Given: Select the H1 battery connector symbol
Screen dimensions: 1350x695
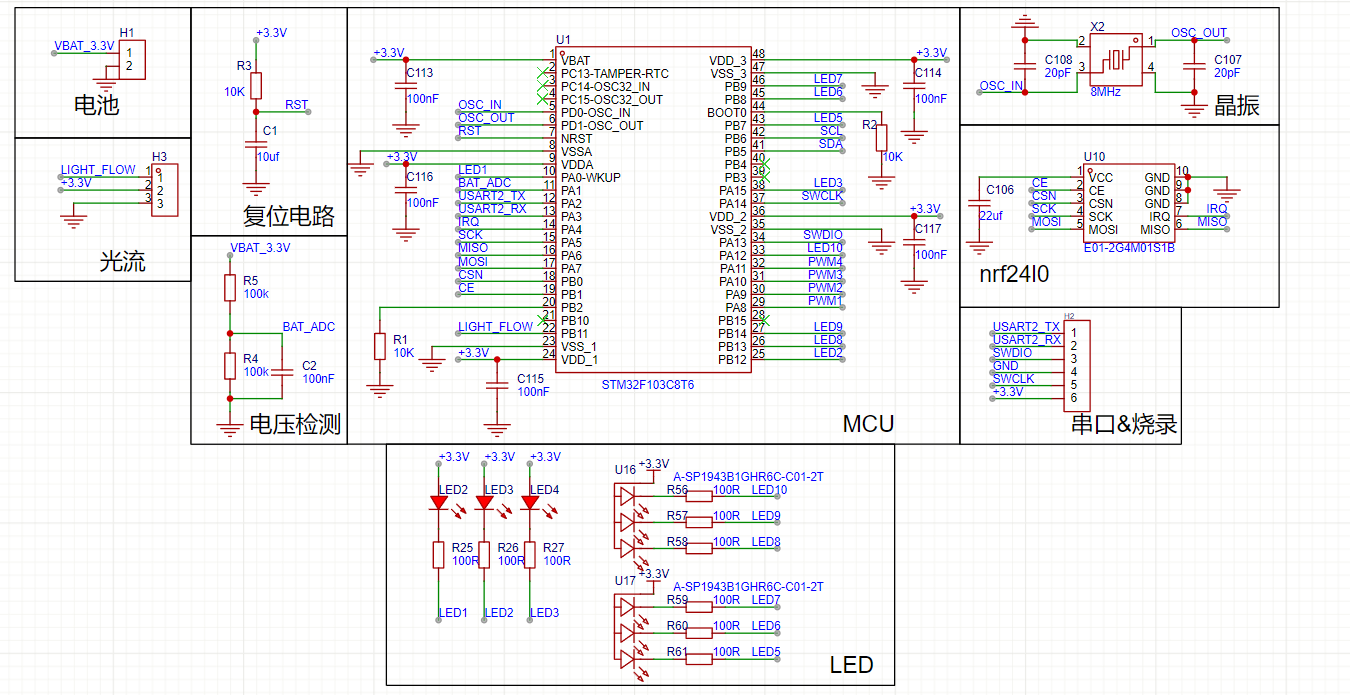Looking at the screenshot, I should click(132, 59).
